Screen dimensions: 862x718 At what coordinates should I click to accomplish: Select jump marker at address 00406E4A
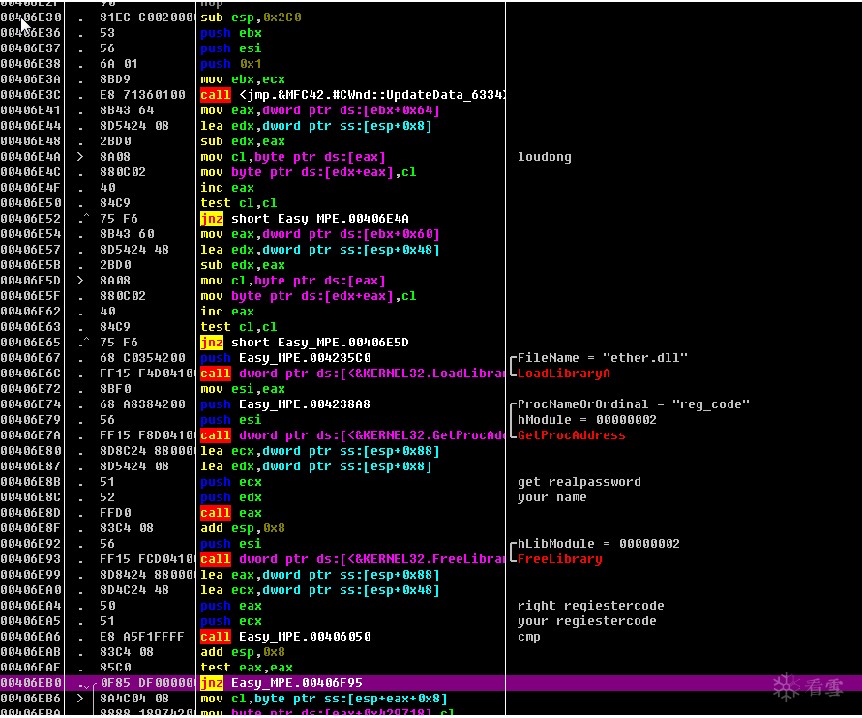(x=81, y=157)
